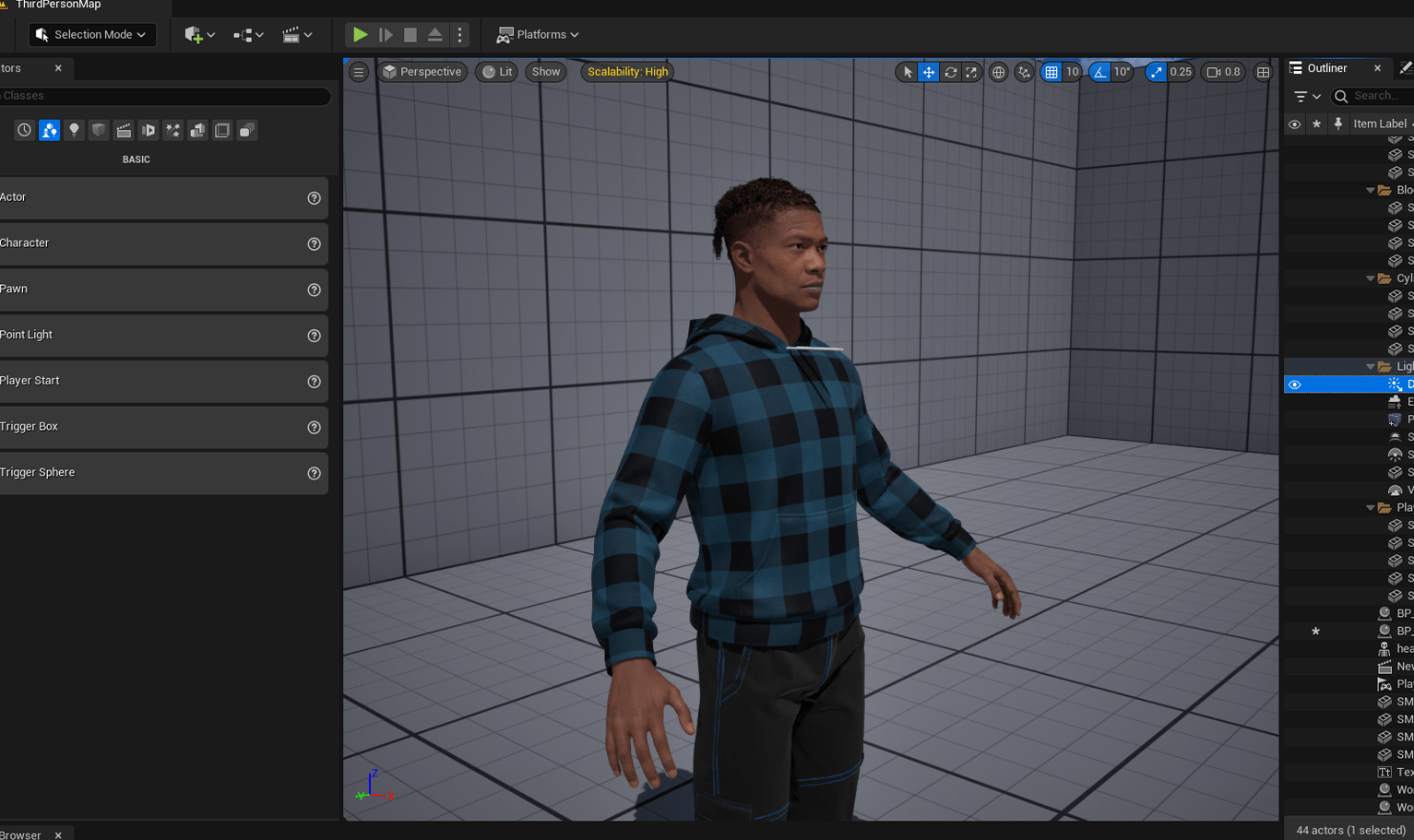Open the Add content dropdown
The height and width of the screenshot is (840, 1414).
pyautogui.click(x=199, y=35)
